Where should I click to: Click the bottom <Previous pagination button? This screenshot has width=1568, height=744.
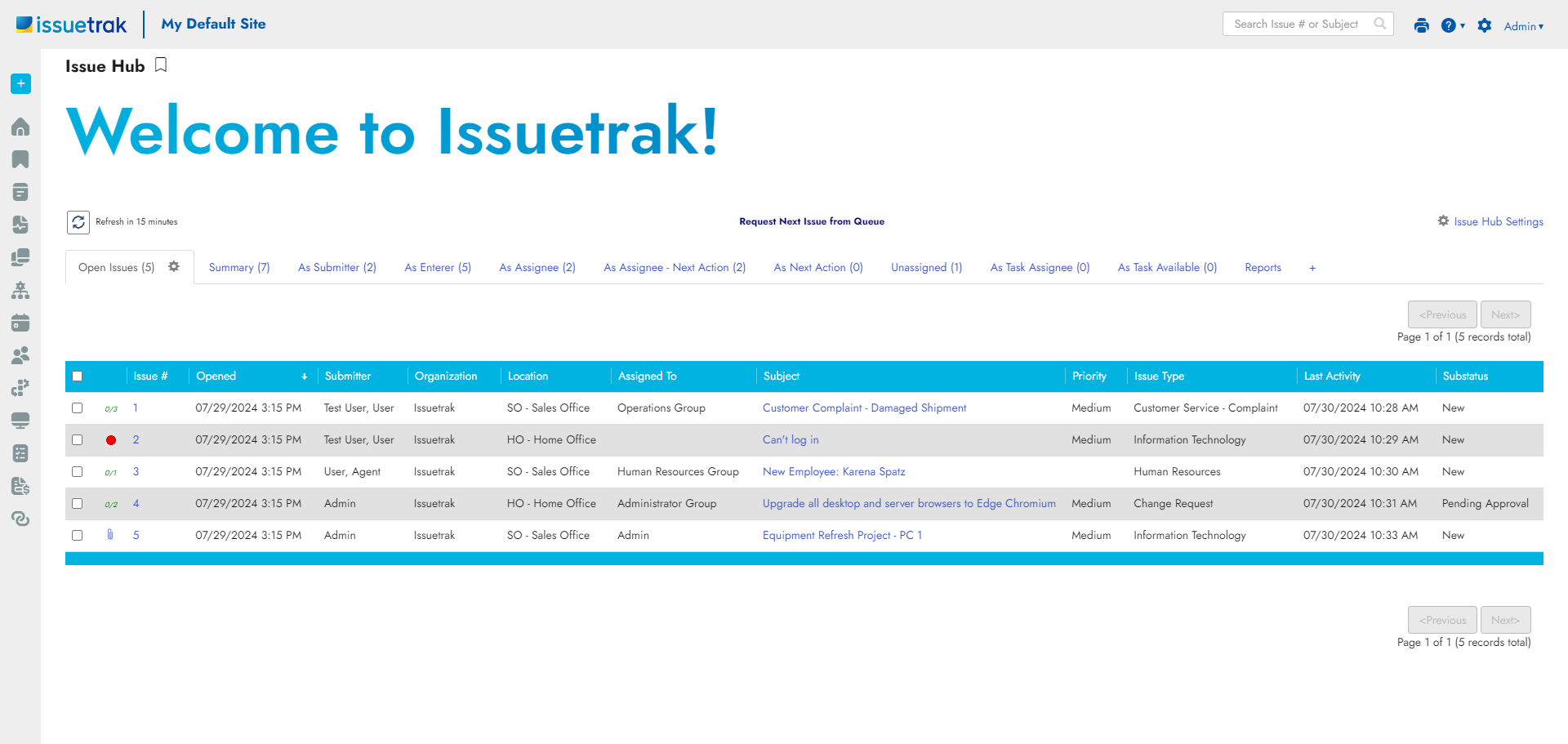(x=1442, y=620)
